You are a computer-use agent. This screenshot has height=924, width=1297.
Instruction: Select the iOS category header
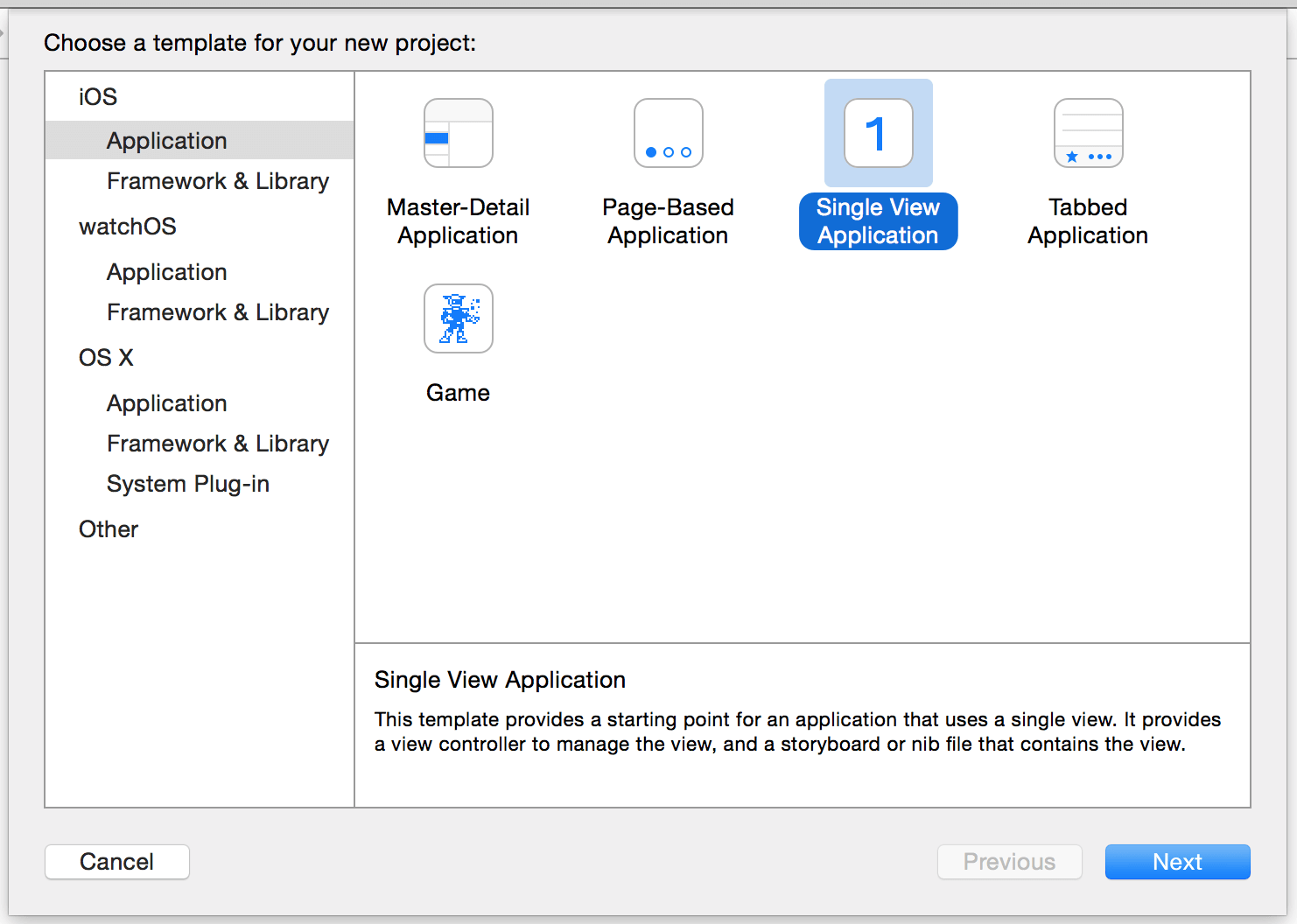point(98,97)
